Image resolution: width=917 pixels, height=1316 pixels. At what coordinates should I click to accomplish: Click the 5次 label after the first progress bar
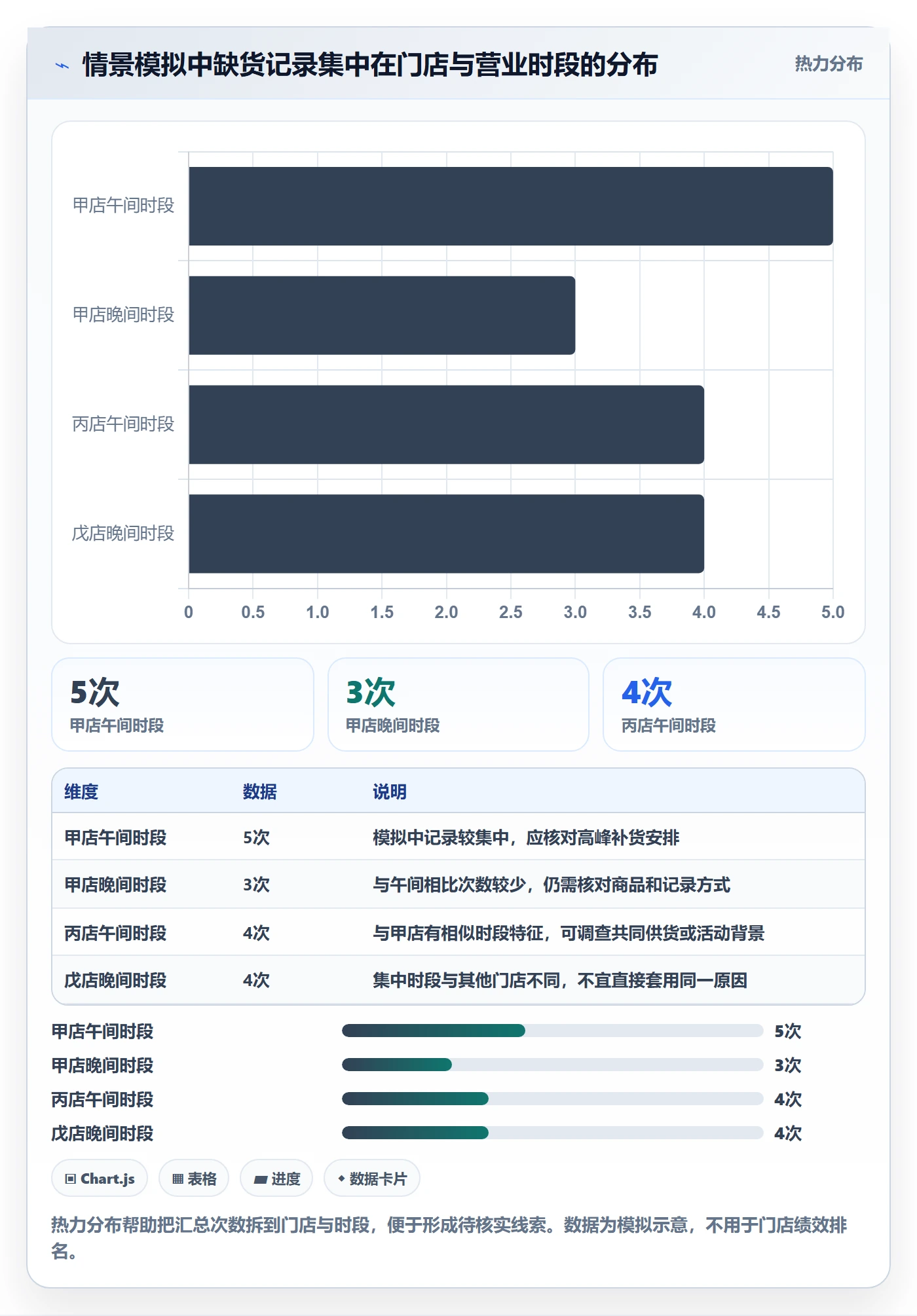pyautogui.click(x=788, y=1031)
